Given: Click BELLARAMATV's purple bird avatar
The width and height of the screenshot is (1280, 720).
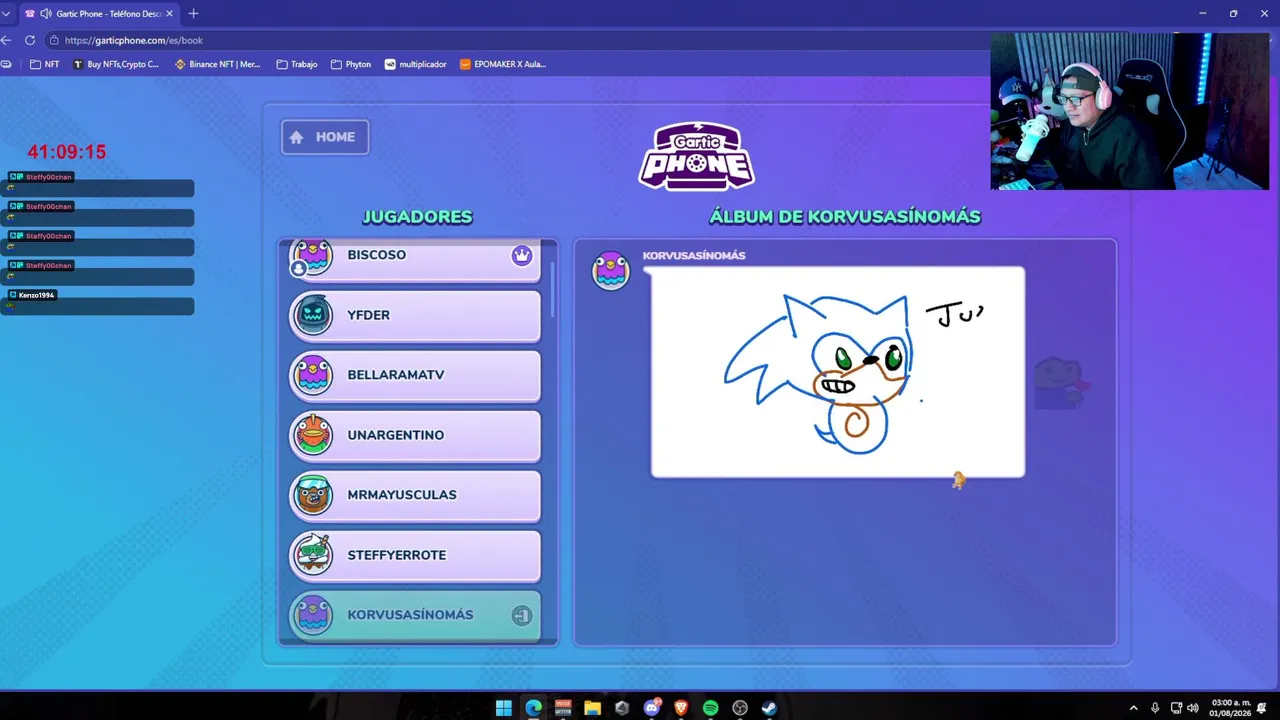Looking at the screenshot, I should click(x=313, y=376).
